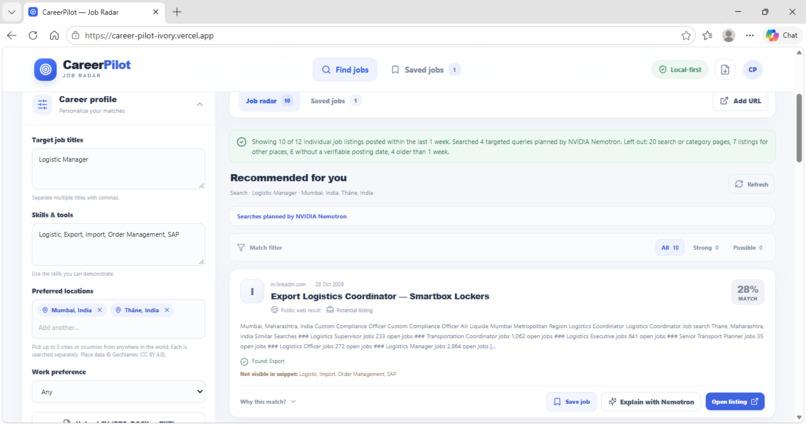This screenshot has width=806, height=425.
Task: Open the CP profile avatar
Action: pyautogui.click(x=753, y=69)
